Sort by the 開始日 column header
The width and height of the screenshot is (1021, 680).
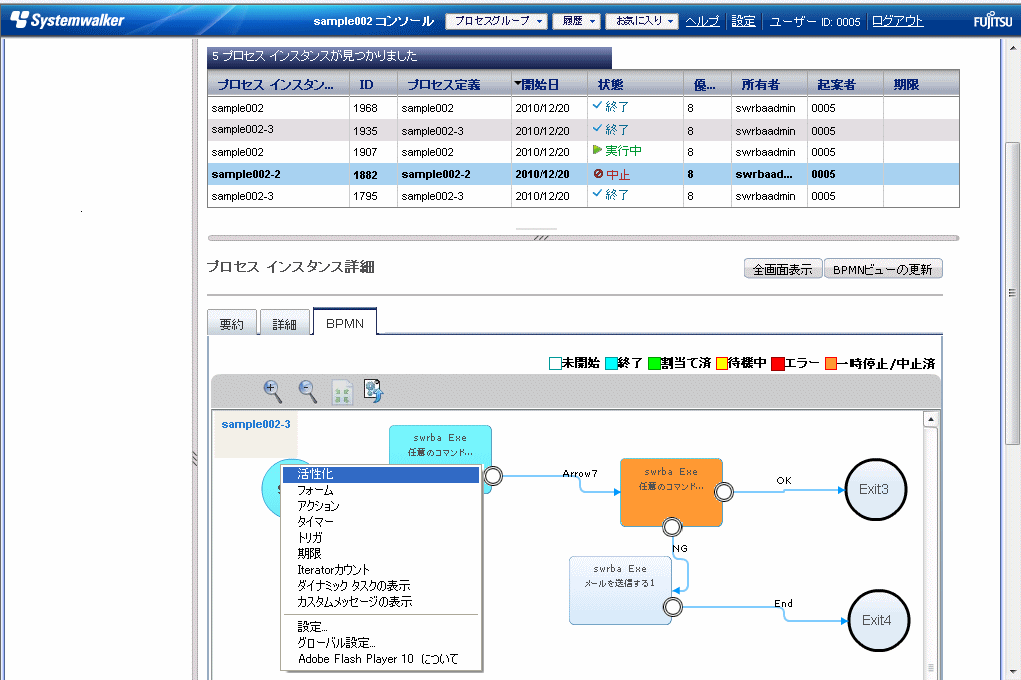coord(550,85)
